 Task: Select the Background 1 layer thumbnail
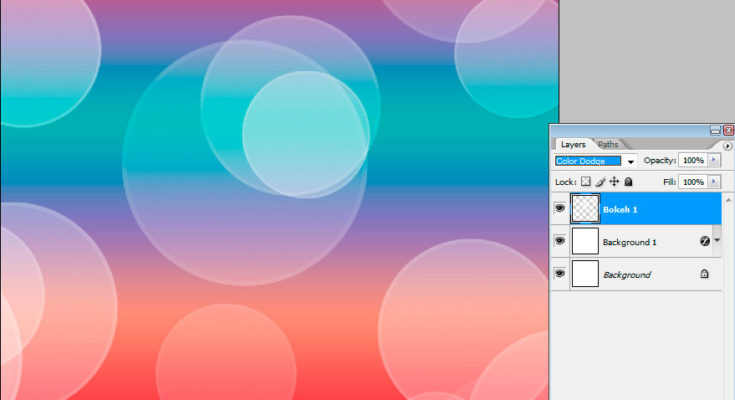tap(585, 241)
